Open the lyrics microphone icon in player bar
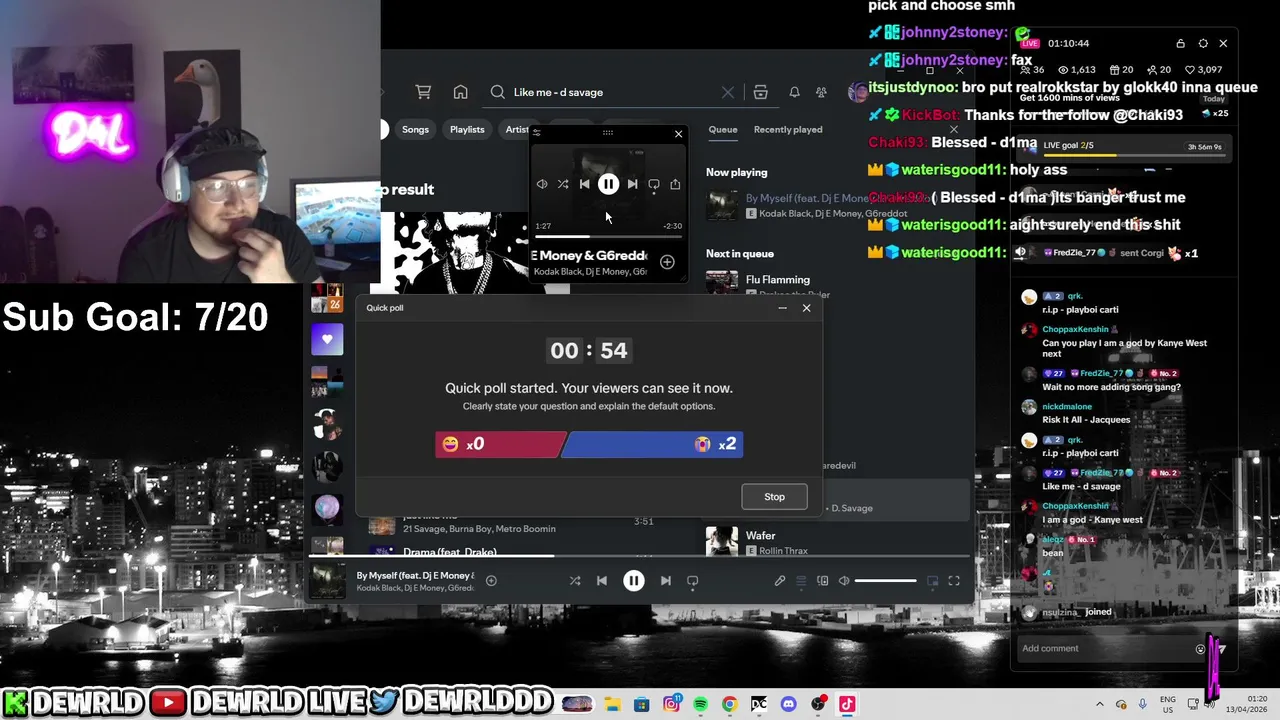 click(780, 581)
